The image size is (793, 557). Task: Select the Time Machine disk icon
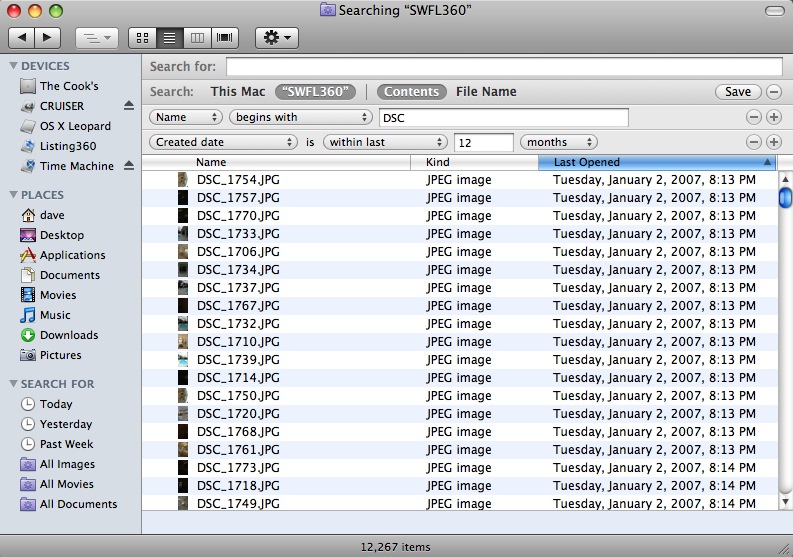(28, 166)
